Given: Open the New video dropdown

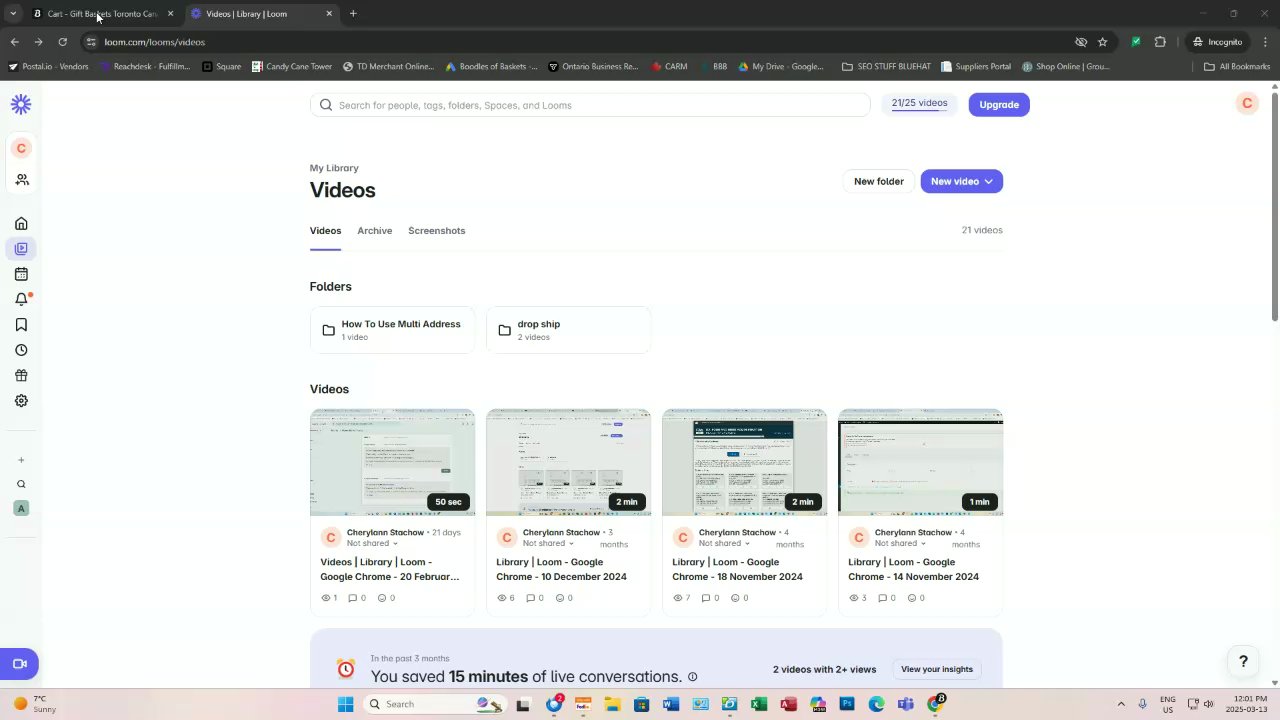Looking at the screenshot, I should (962, 181).
